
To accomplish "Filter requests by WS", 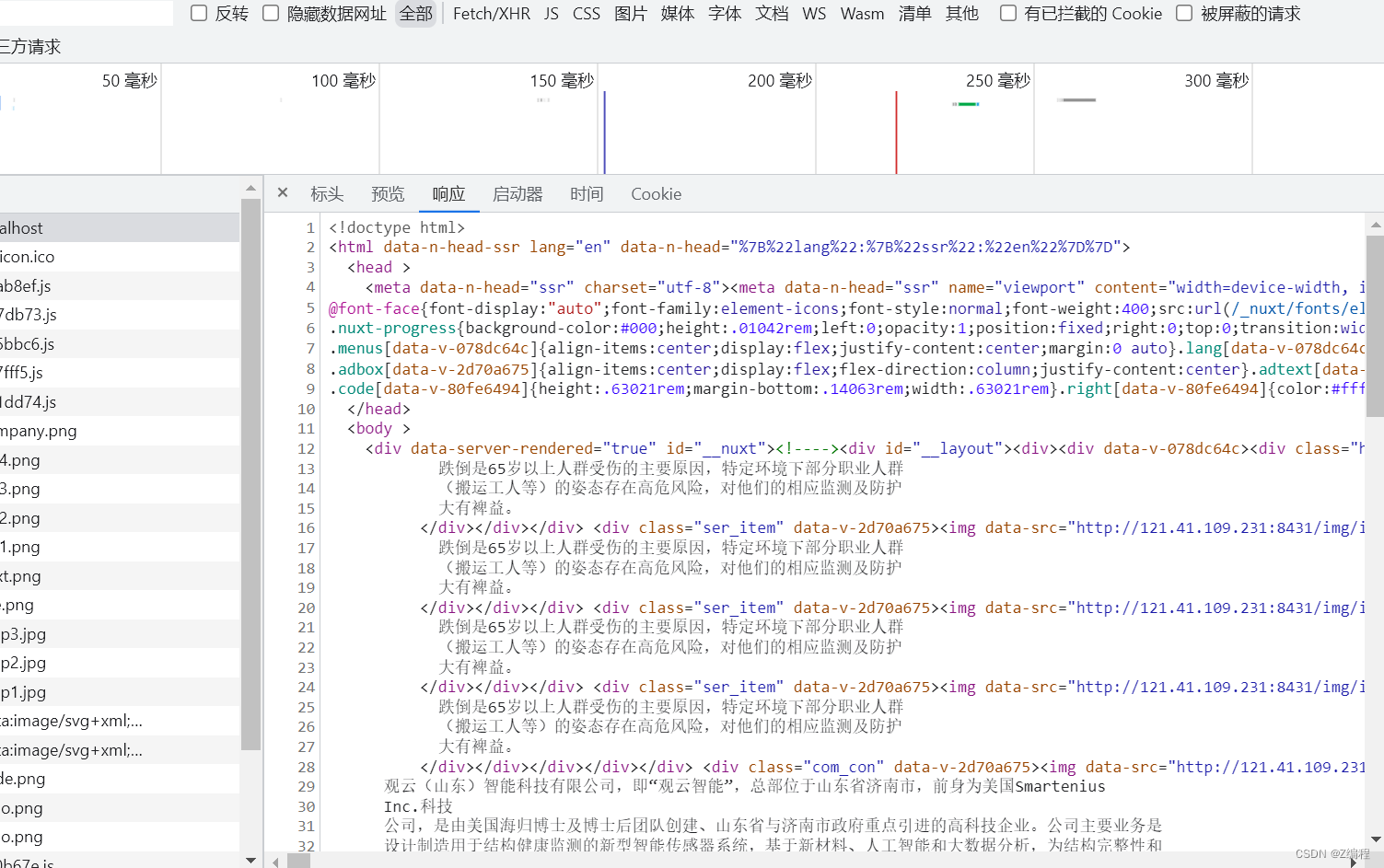I will pyautogui.click(x=814, y=14).
